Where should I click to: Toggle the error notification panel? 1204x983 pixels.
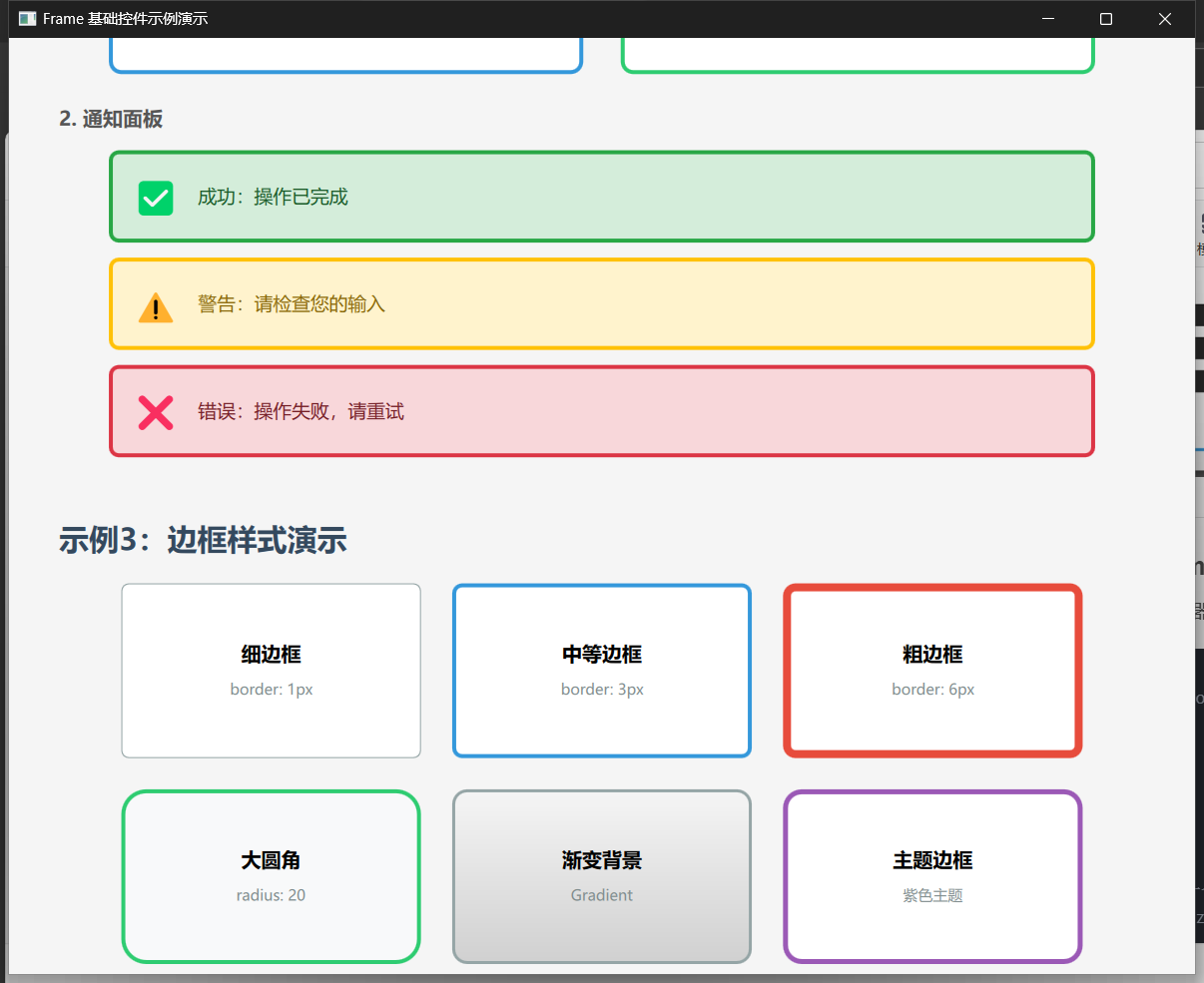pos(601,411)
